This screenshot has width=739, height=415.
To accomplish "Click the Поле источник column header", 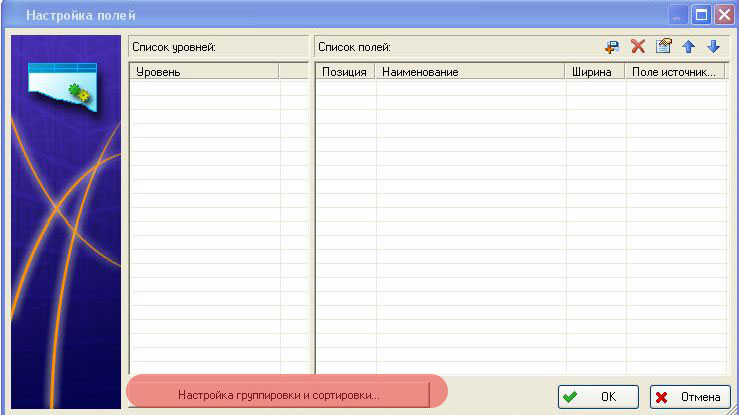I will point(674,72).
